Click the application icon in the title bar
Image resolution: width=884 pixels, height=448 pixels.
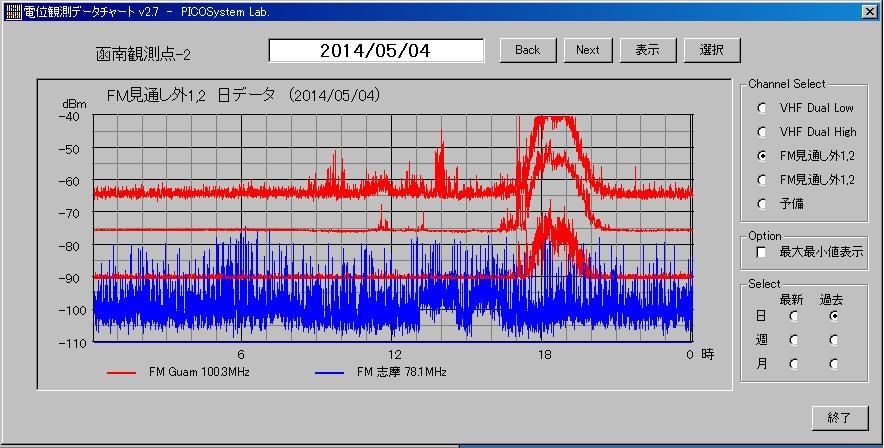(13, 12)
